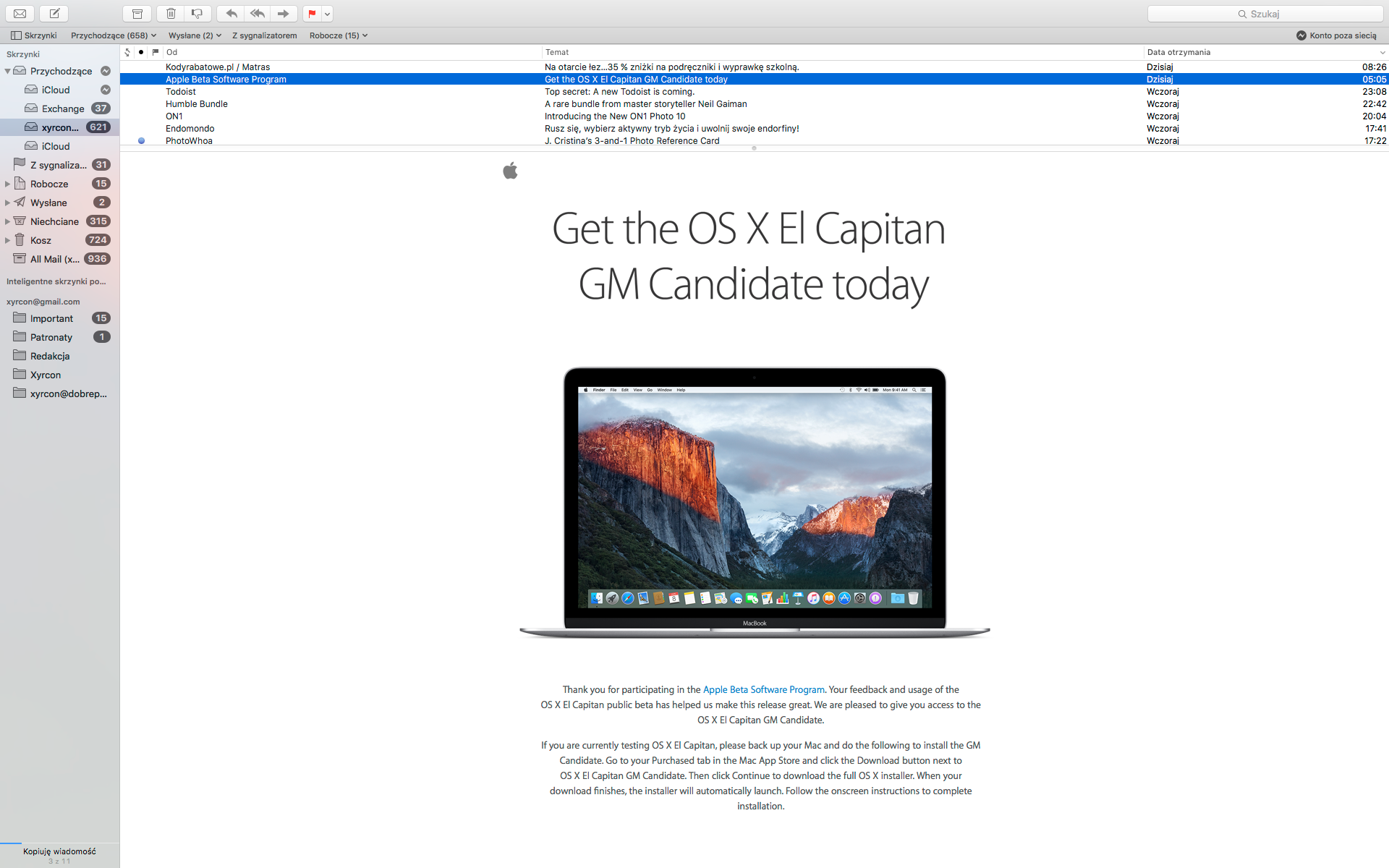Viewport: 1389px width, 868px height.
Task: Open the Wysłane (2) dropdown in favorites bar
Action: 195,35
